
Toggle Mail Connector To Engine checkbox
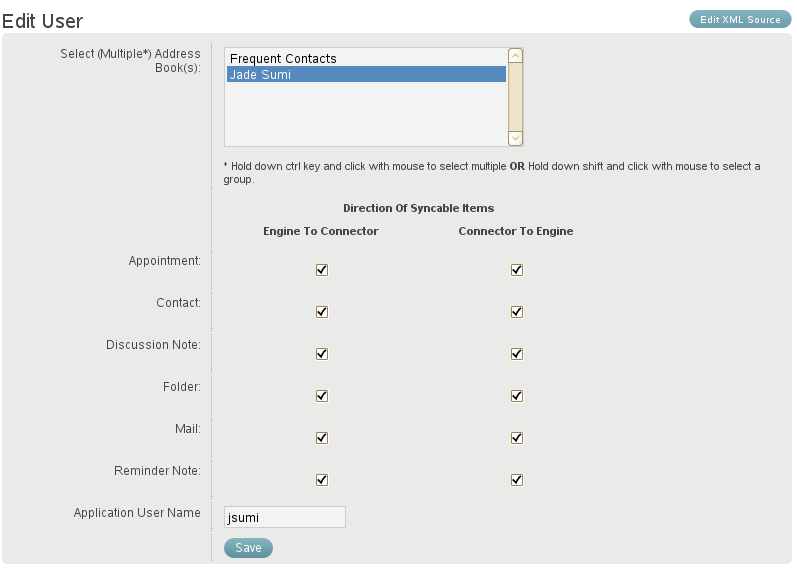pyautogui.click(x=517, y=438)
